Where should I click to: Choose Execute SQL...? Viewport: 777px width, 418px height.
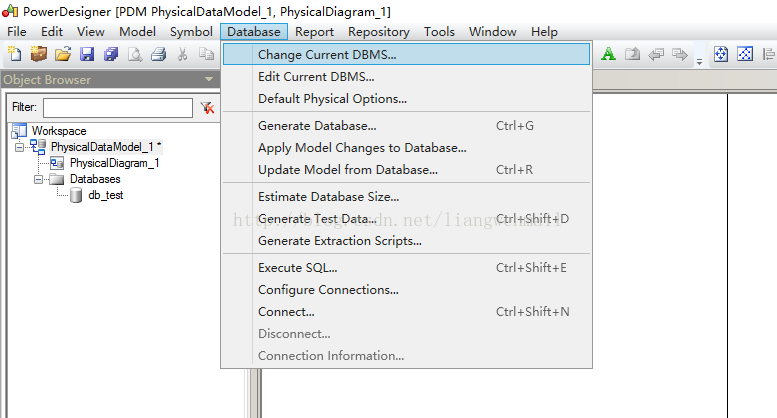[x=406, y=267]
